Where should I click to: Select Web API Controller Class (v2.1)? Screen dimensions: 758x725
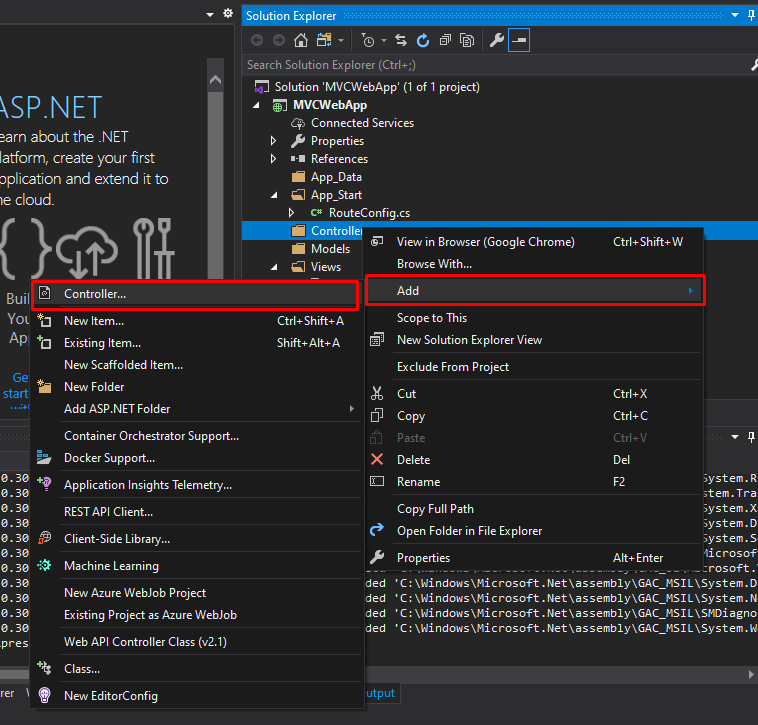point(196,642)
